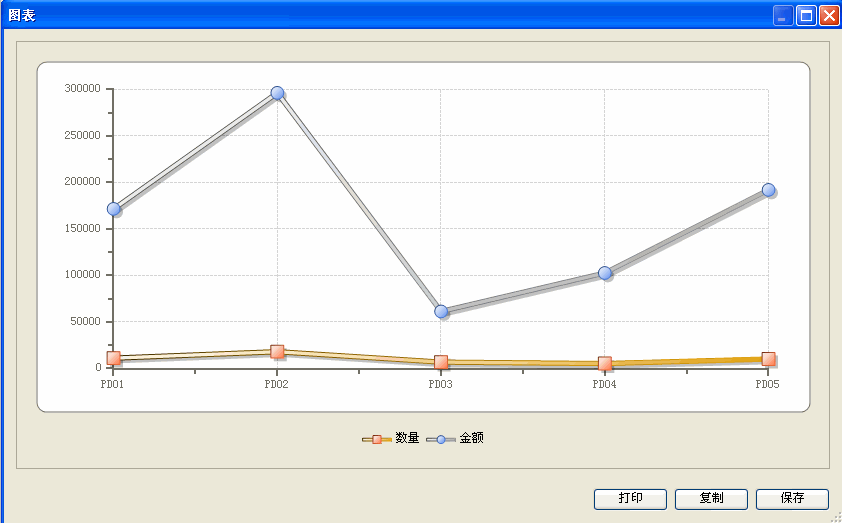The image size is (842, 523).
Task: Click the 数量 square marker at PD04
Action: click(x=605, y=364)
